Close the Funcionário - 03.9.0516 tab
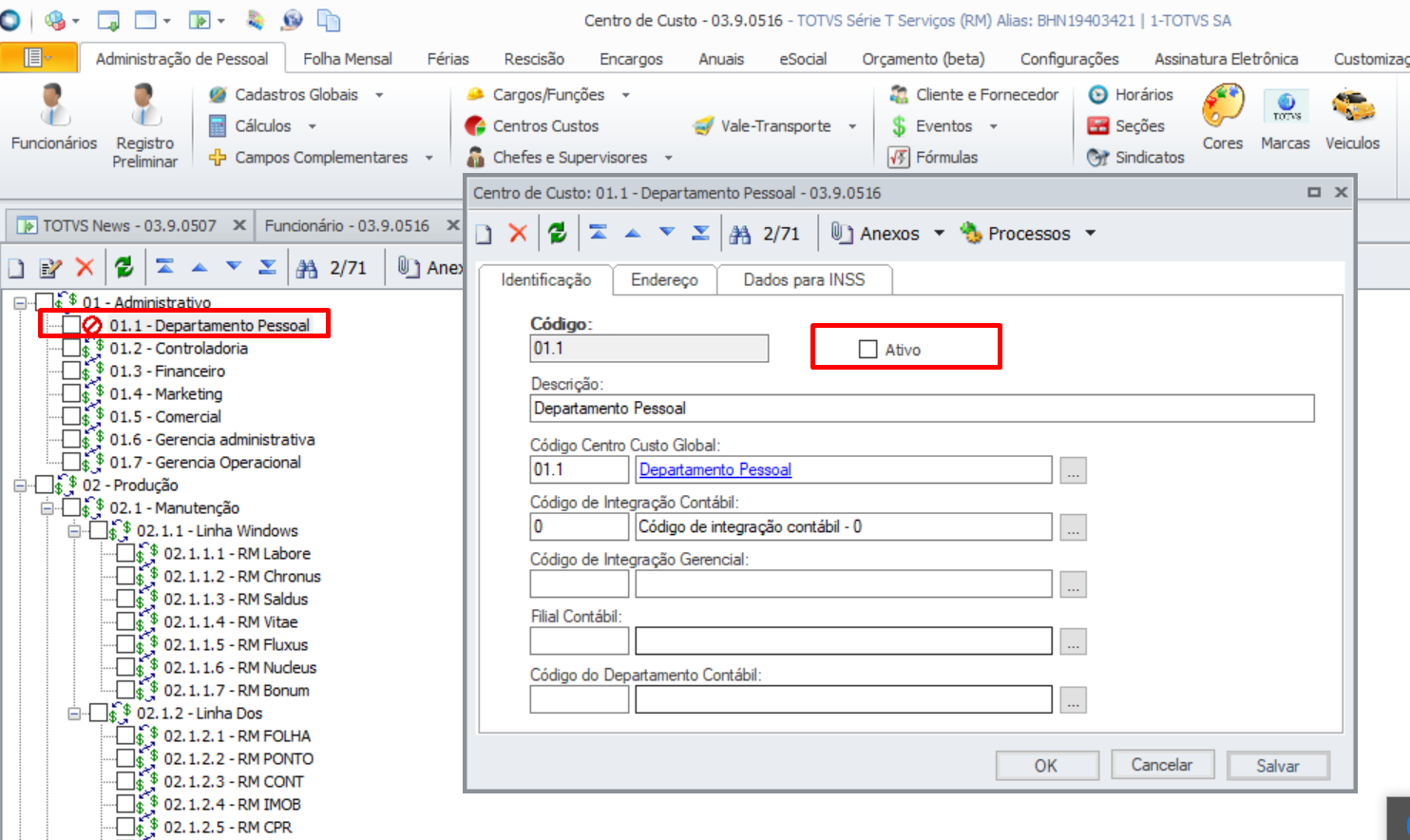This screenshot has height=840, width=1410. point(453,226)
